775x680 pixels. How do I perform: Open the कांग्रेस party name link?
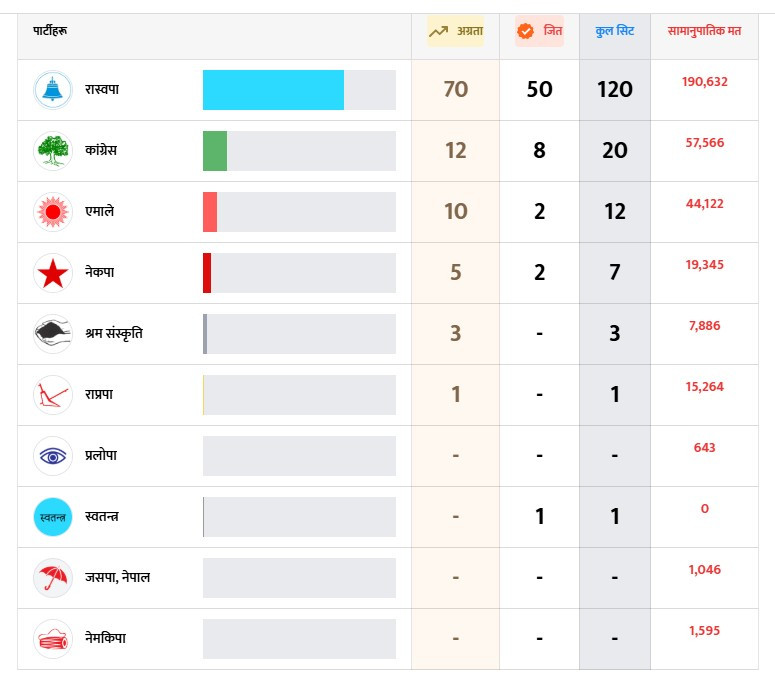click(104, 151)
